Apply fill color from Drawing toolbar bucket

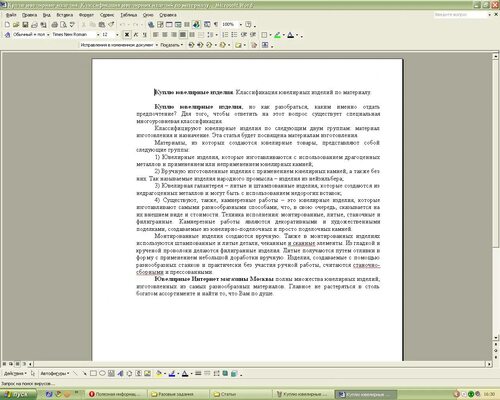pyautogui.click(x=159, y=374)
